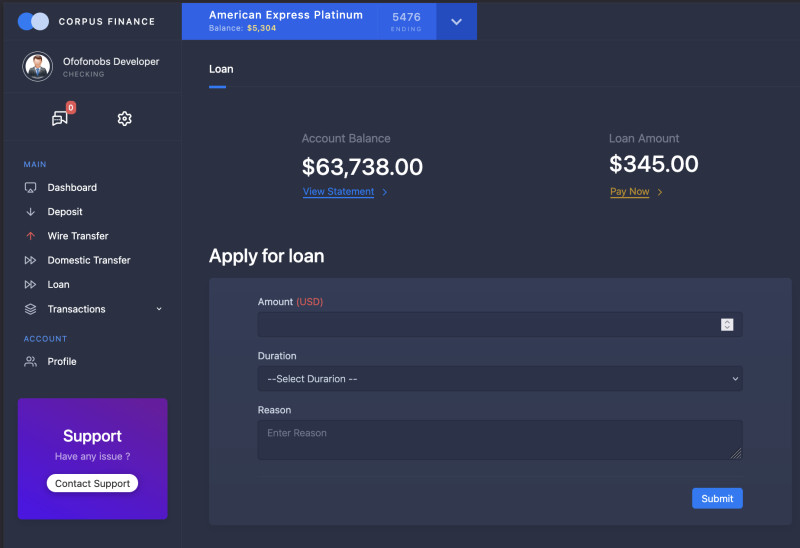Expand the Transactions submenu chevron
800x548 pixels.
159,309
